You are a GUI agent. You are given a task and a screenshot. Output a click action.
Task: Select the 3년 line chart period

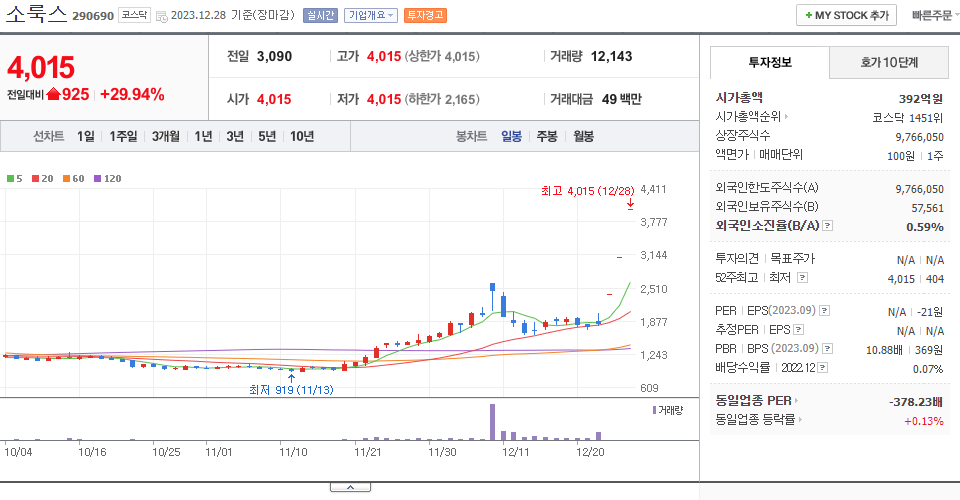235,136
